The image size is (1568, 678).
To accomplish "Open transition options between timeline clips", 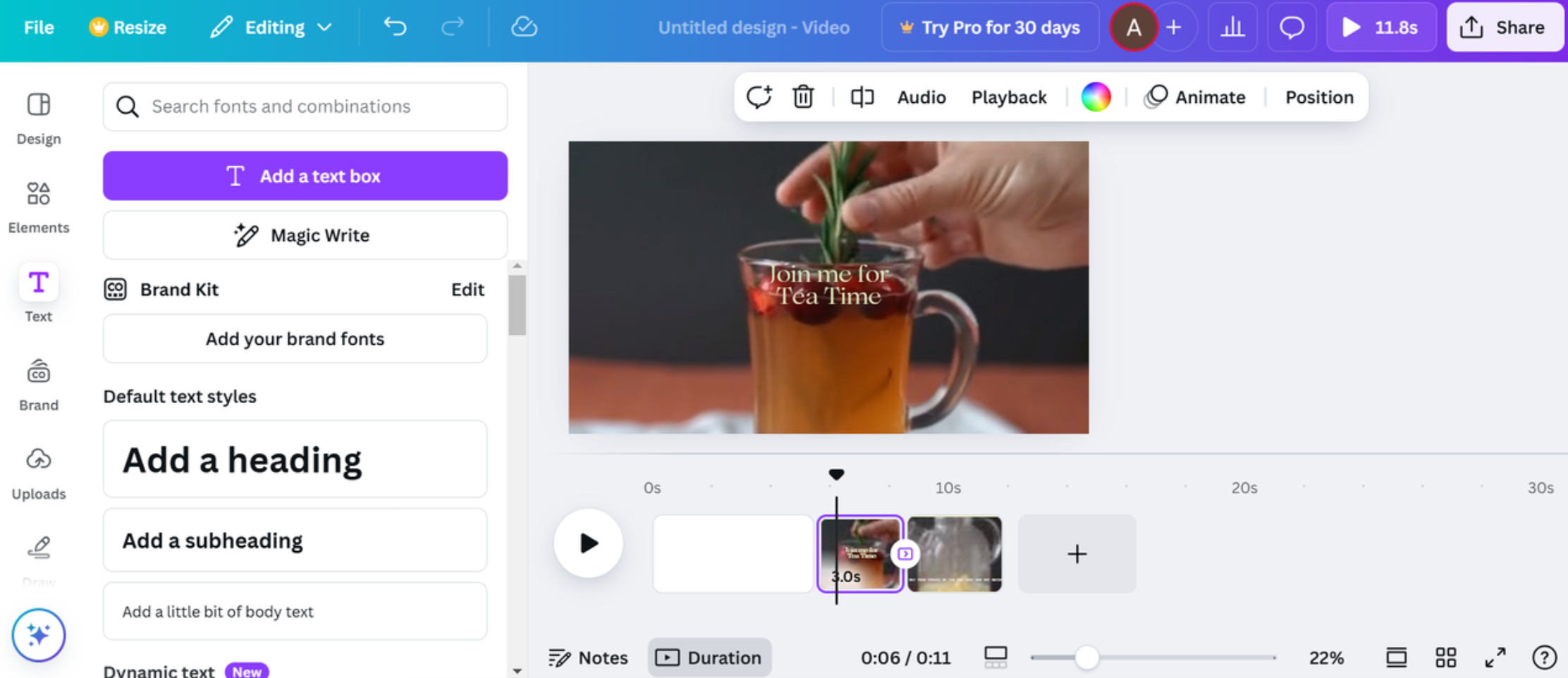I will coord(905,554).
